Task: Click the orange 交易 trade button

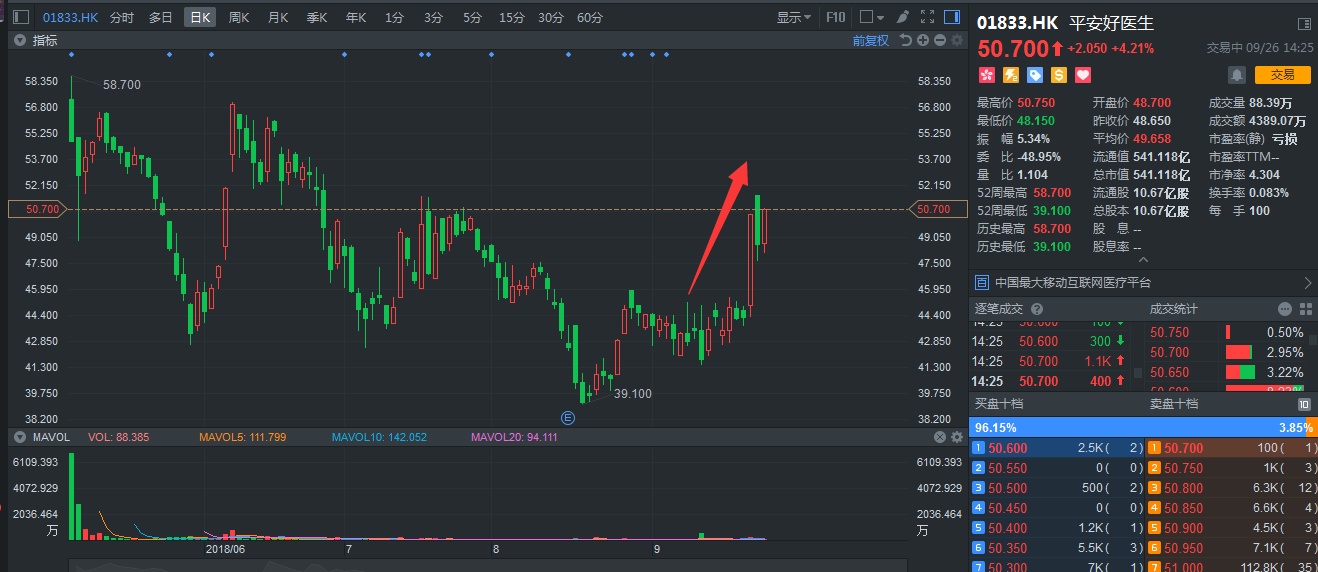Action: 1282,75
